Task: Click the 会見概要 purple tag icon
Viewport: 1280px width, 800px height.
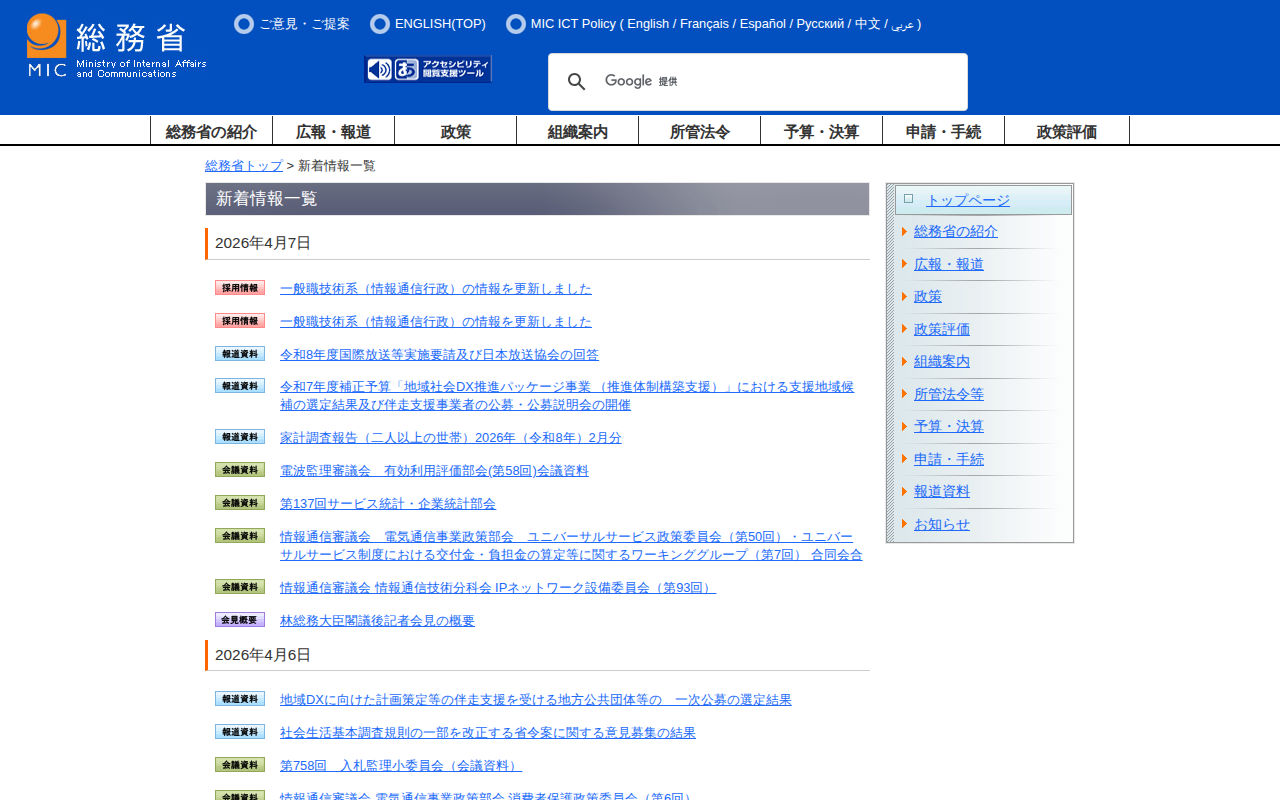Action: click(240, 620)
